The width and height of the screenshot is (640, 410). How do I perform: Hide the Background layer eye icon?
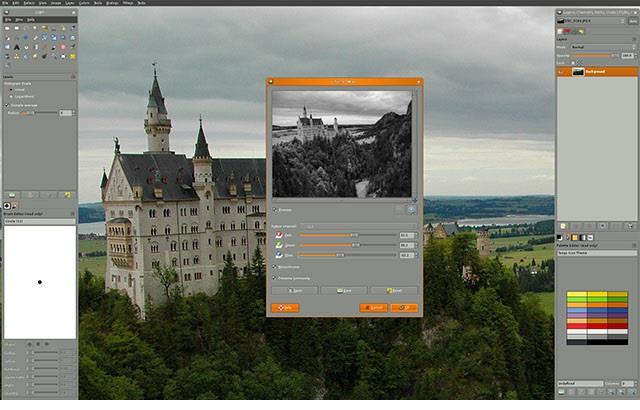tap(562, 72)
